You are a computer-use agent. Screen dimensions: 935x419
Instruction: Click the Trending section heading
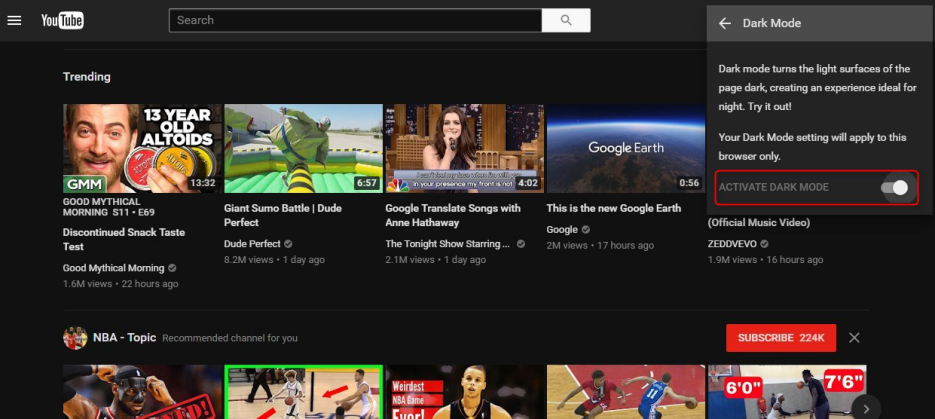(x=86, y=76)
